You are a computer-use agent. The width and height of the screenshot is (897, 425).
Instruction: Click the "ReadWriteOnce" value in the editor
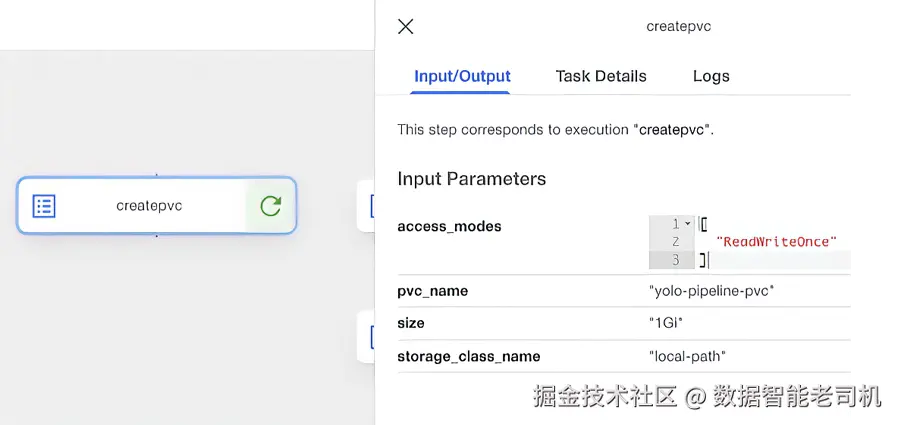click(776, 242)
